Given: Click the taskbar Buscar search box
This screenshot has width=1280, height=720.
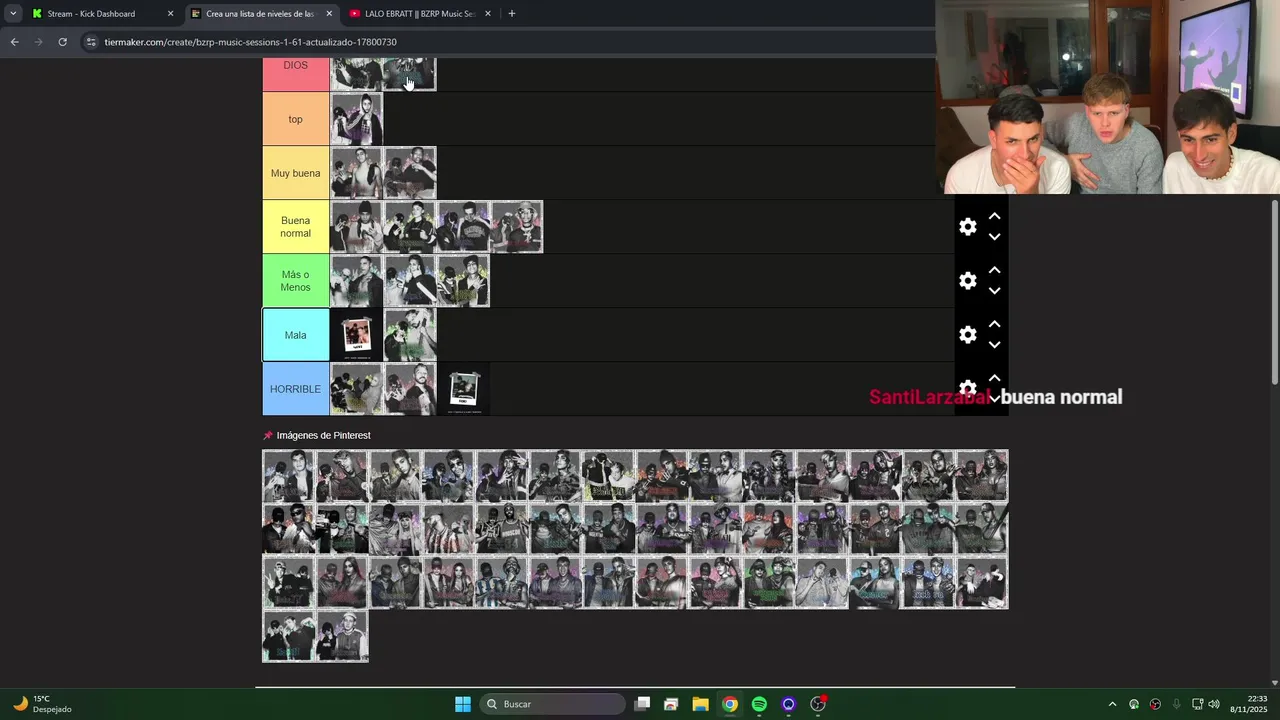Looking at the screenshot, I should (553, 704).
